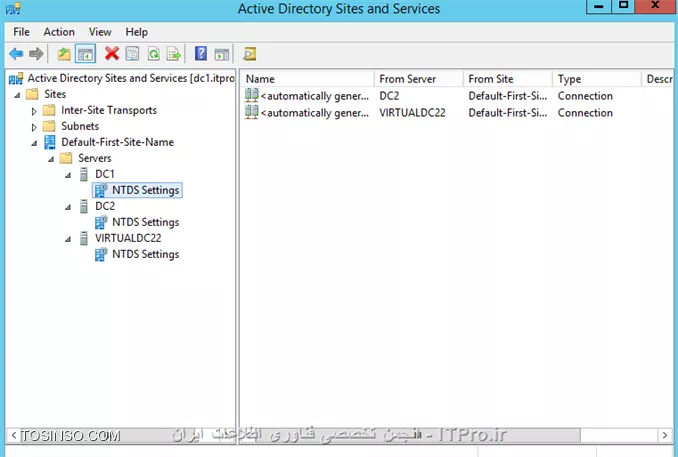Viewport: 678px width, 457px height.
Task: Toggle the Show/Hide Action Pane icon
Action: click(x=222, y=54)
